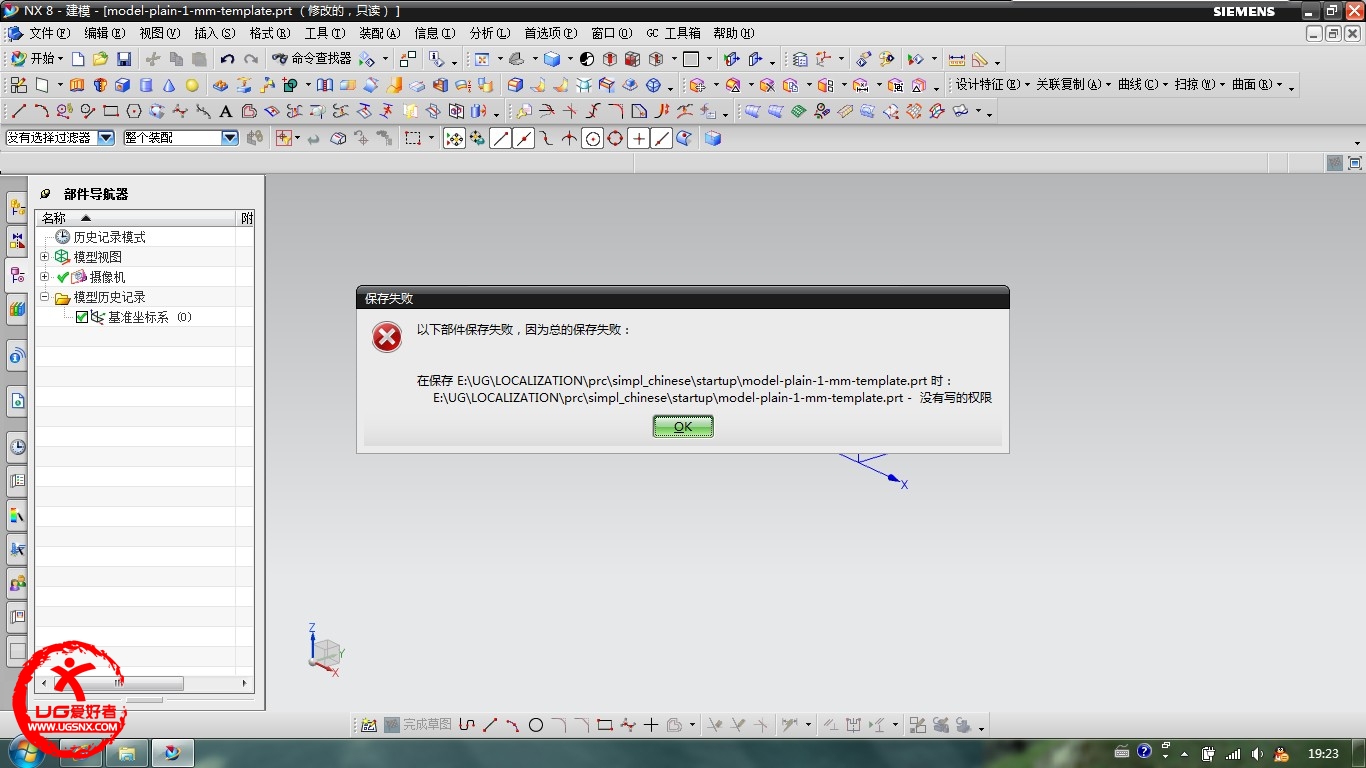Click OK in the save failed dialog

[683, 426]
